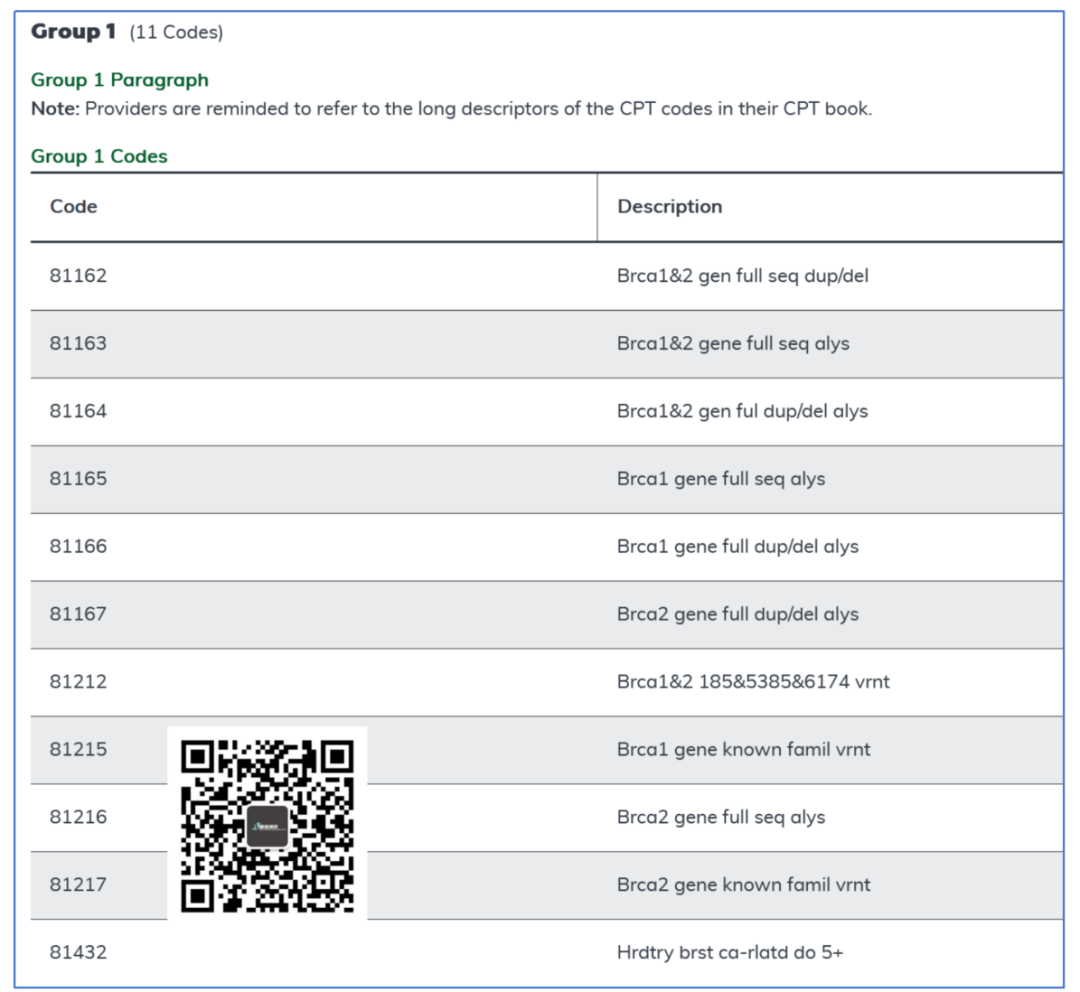Select code 81432 in the last row

point(78,952)
